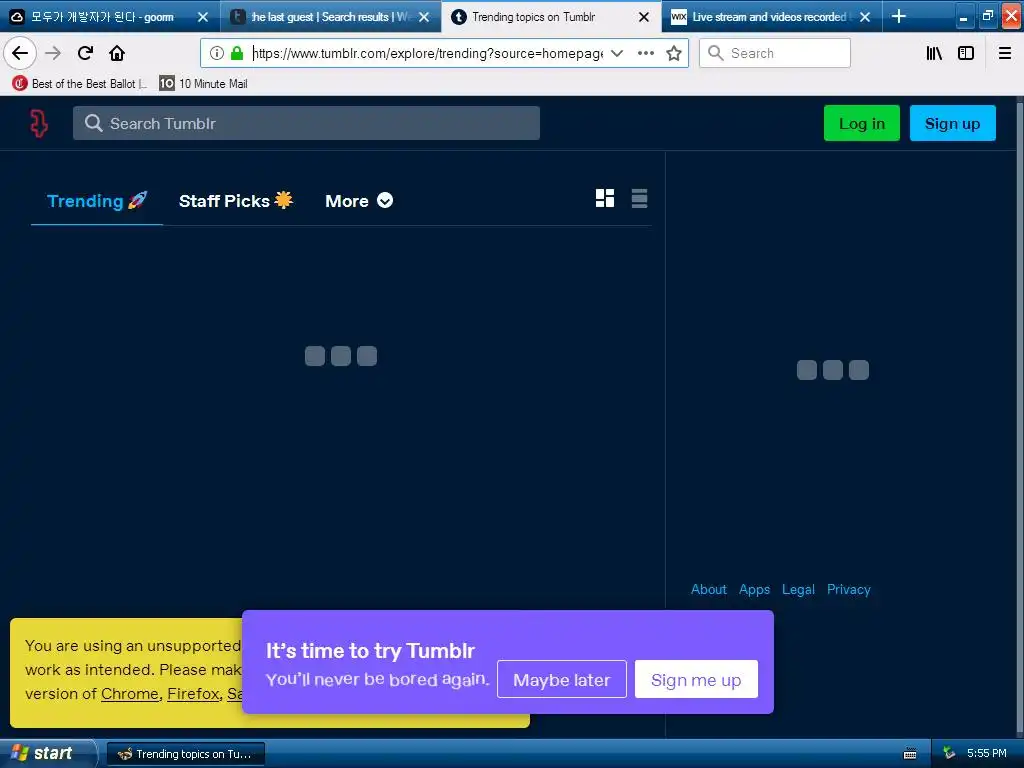Dismiss popup with Maybe later button

coord(562,679)
